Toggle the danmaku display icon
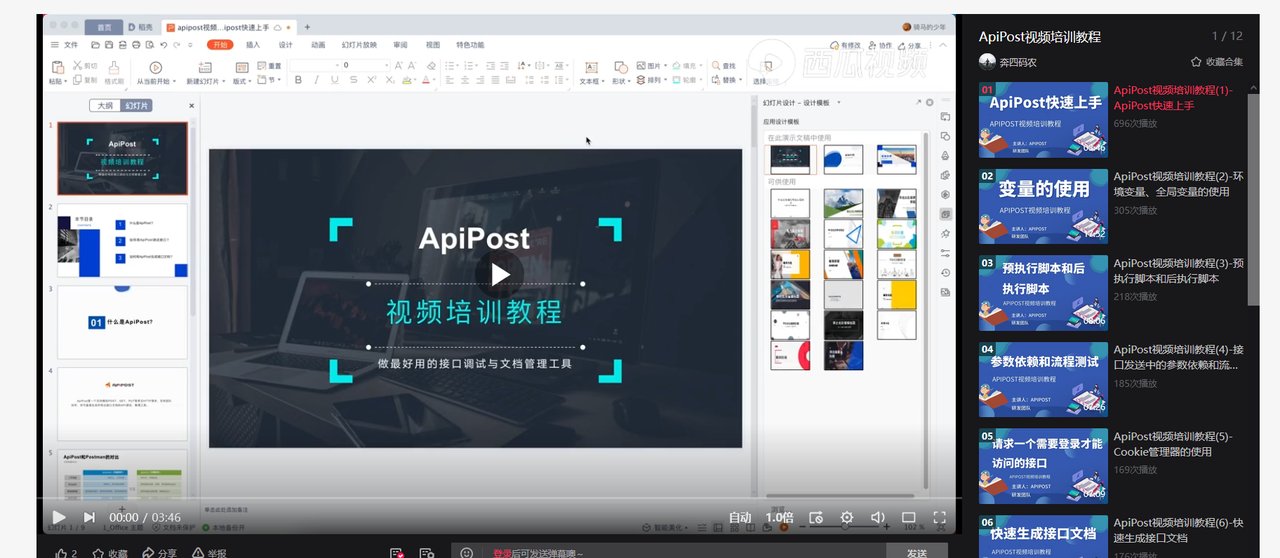 click(397, 552)
